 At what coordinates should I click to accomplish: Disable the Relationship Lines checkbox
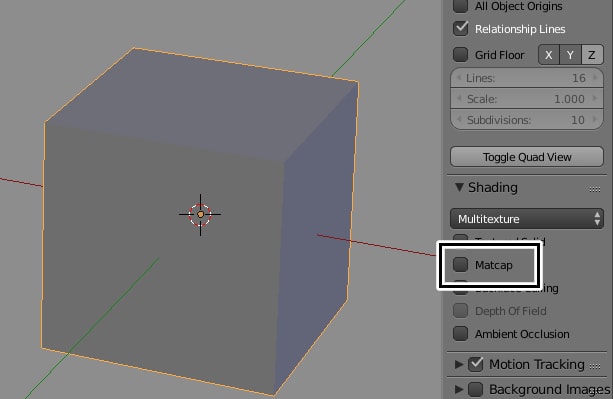coord(461,29)
